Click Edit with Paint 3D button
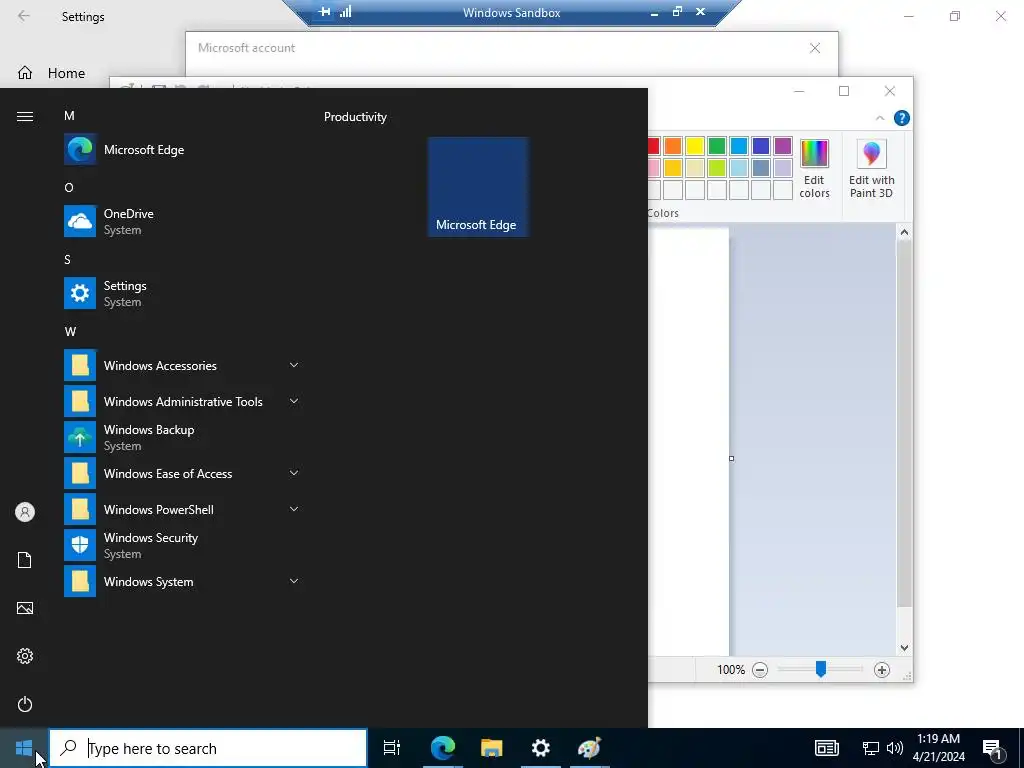The image size is (1024, 768). coord(872,168)
